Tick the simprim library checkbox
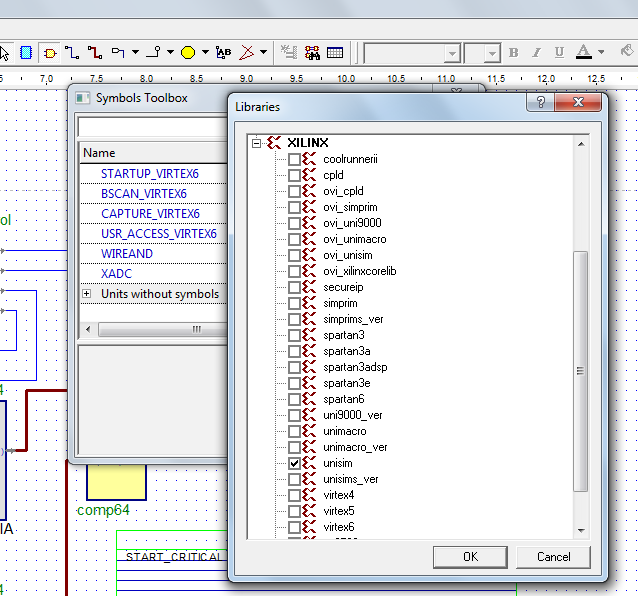This screenshot has width=638, height=596. point(294,303)
